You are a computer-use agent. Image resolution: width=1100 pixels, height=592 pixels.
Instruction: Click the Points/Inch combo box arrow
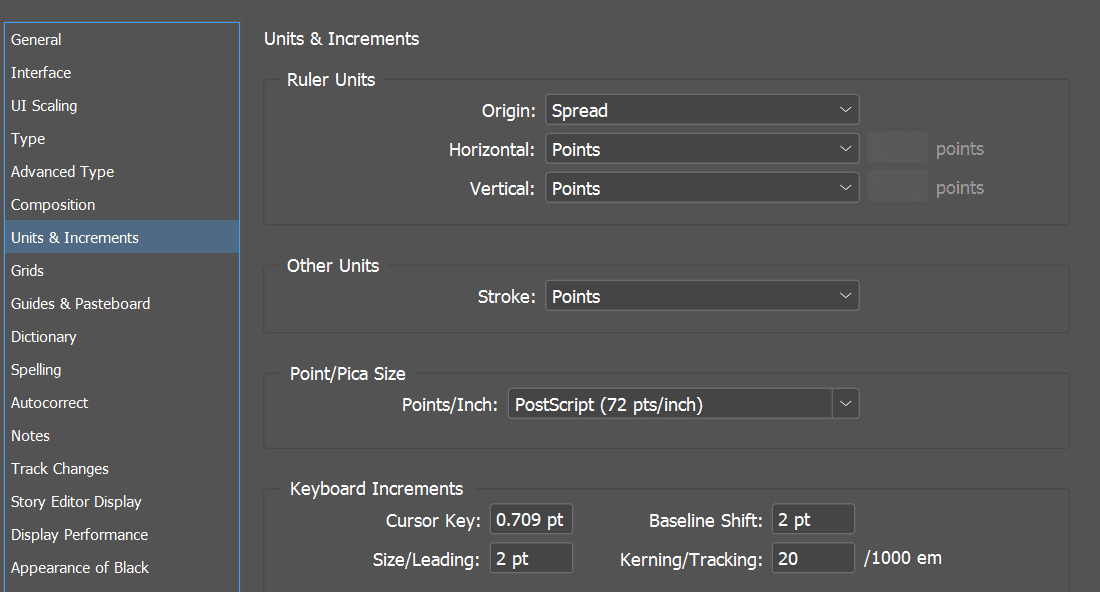pyautogui.click(x=846, y=404)
